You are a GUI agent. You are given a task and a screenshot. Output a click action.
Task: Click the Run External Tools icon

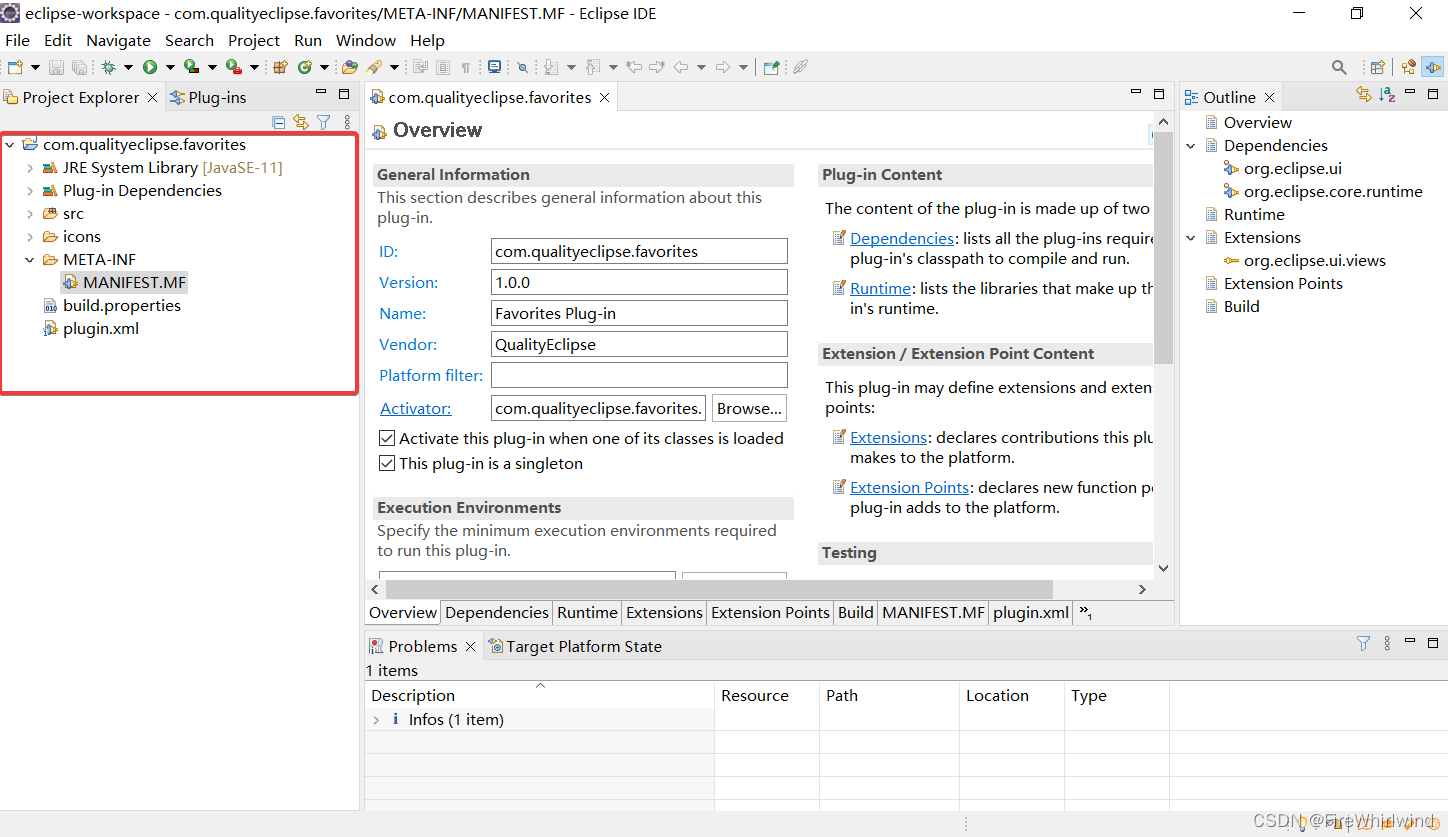click(x=233, y=67)
